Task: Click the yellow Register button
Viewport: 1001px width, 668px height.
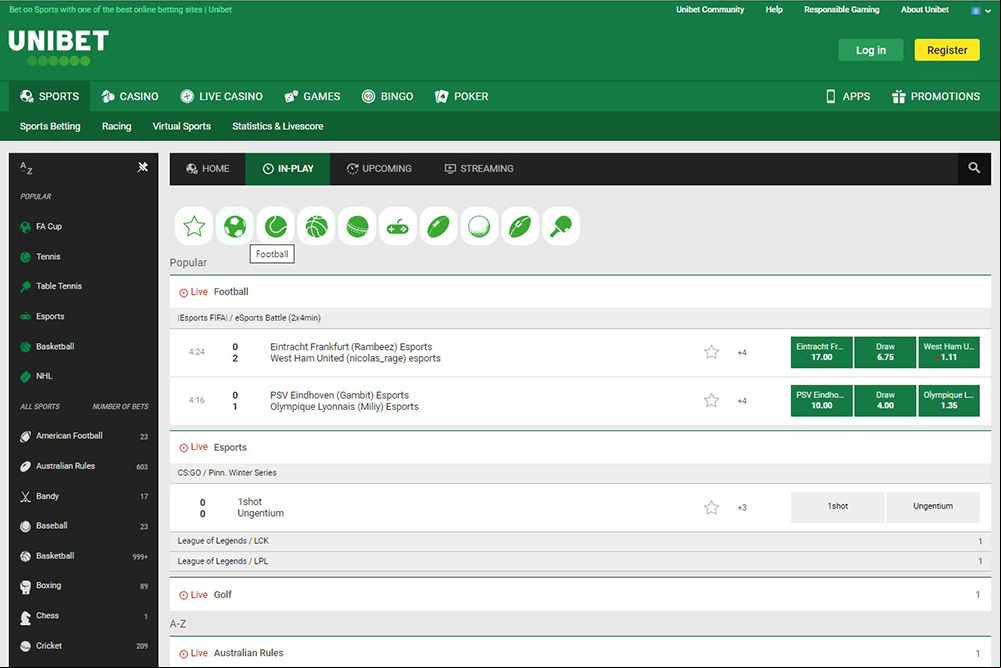Action: pyautogui.click(x=947, y=50)
